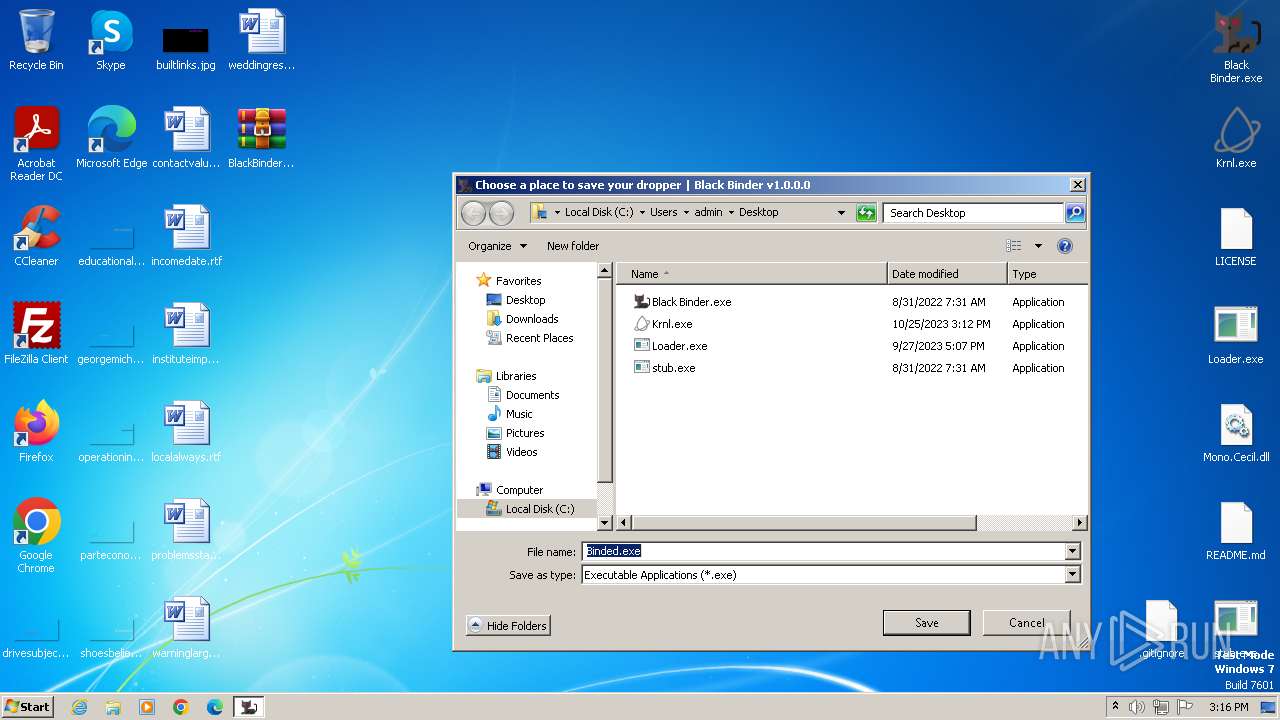Select incomedate.rtf document icon

186,237
